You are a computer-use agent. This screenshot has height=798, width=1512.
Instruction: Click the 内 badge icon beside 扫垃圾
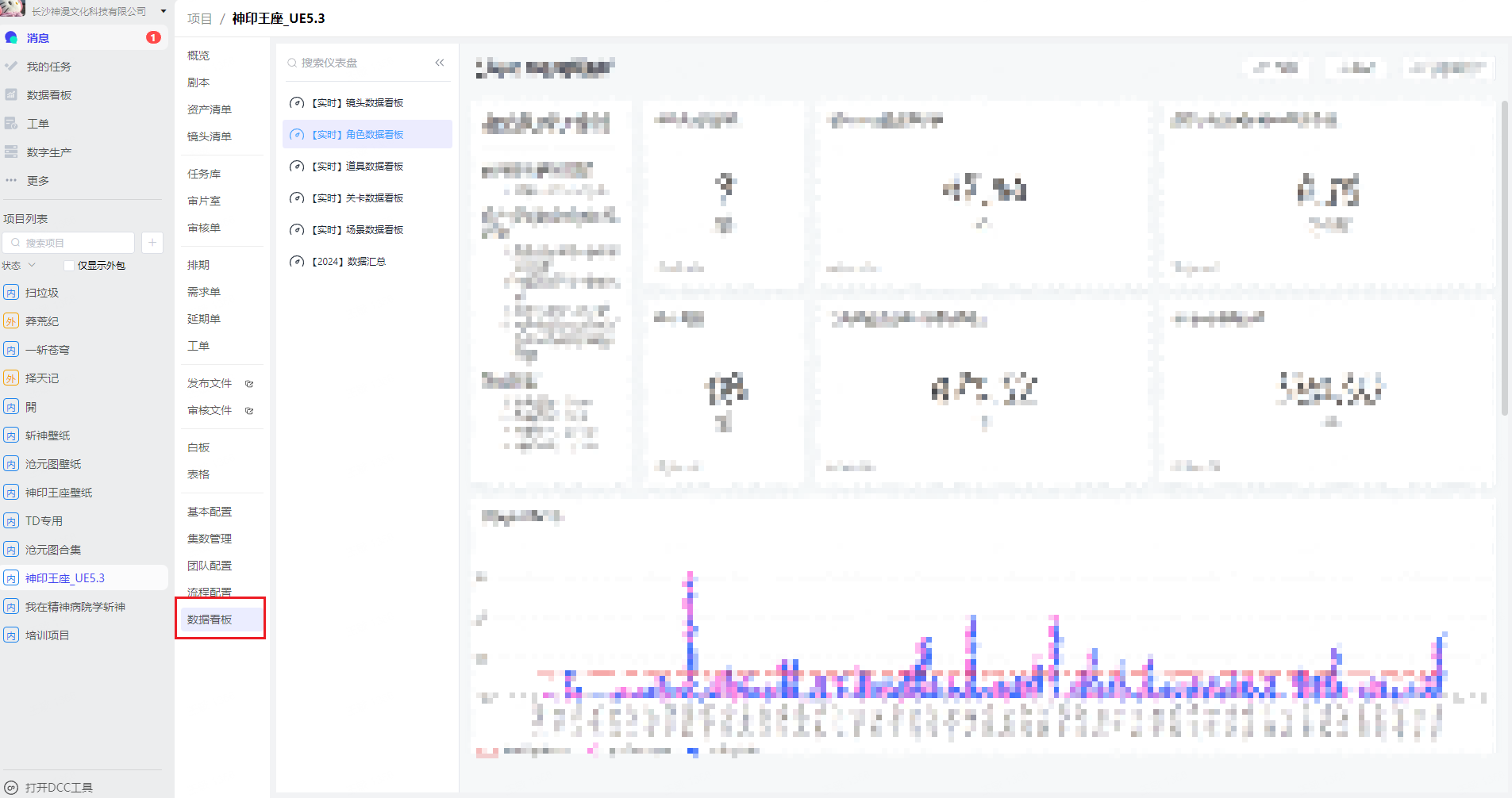coord(11,293)
